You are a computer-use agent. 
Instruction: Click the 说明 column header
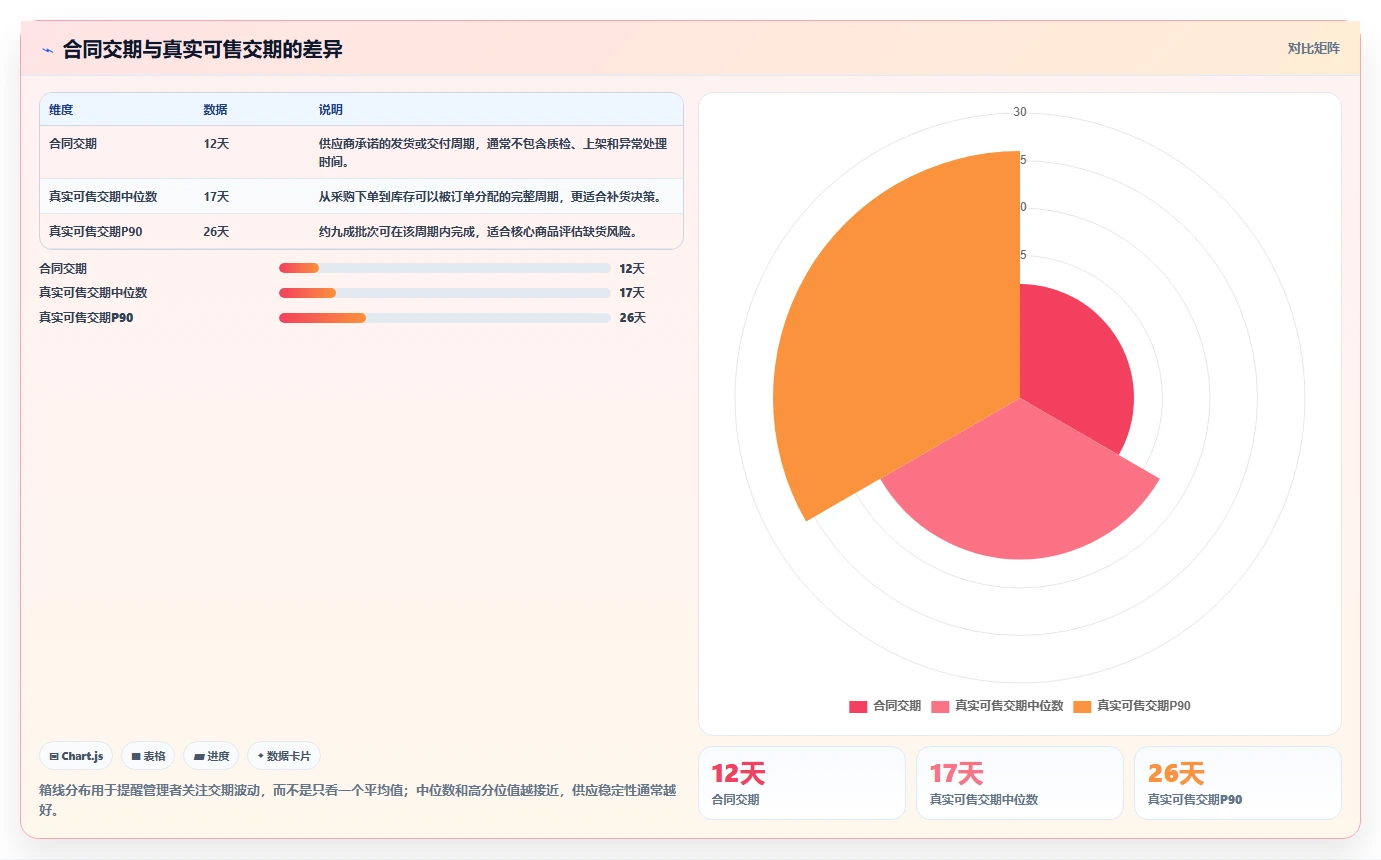331,110
